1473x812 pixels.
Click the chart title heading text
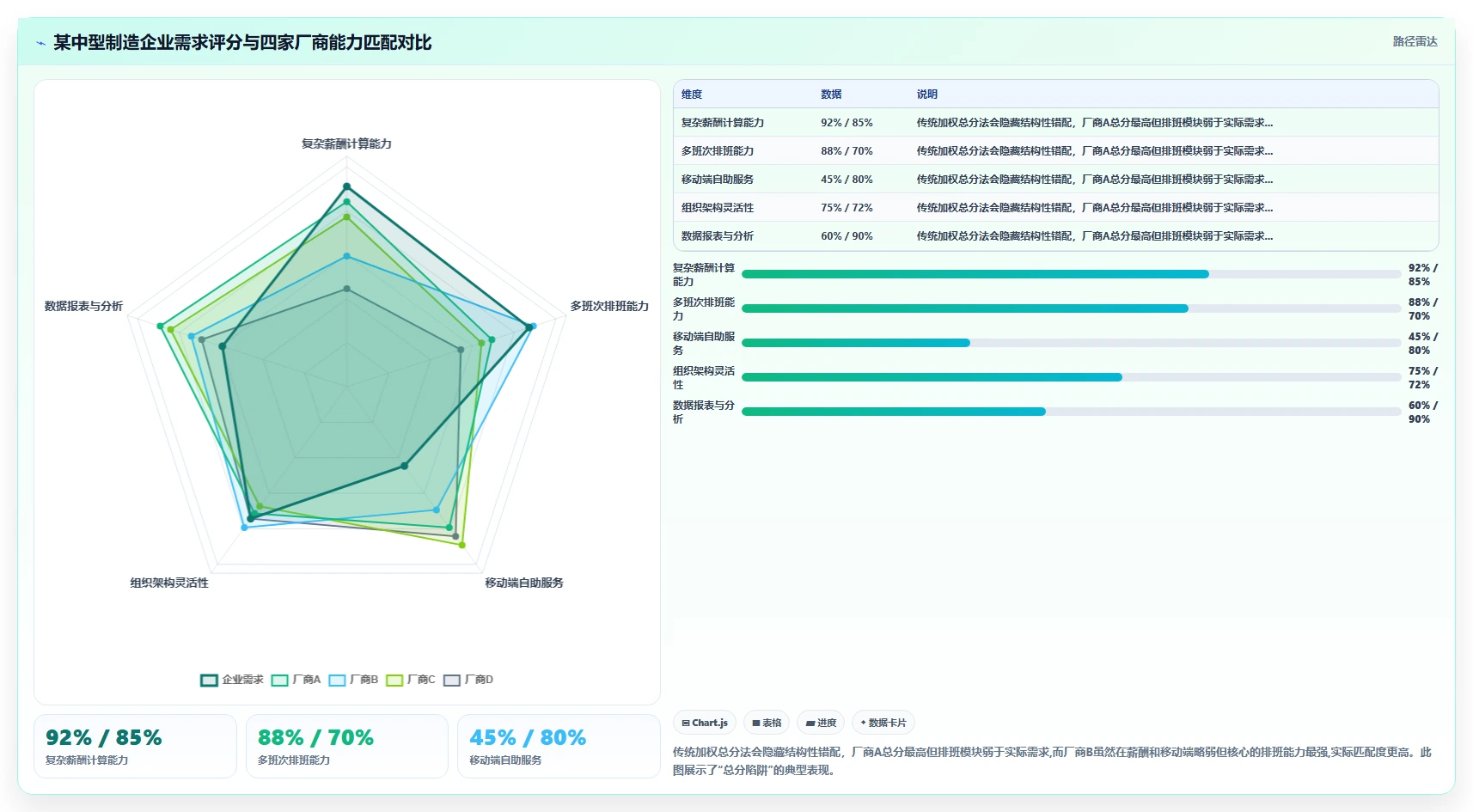tap(242, 42)
